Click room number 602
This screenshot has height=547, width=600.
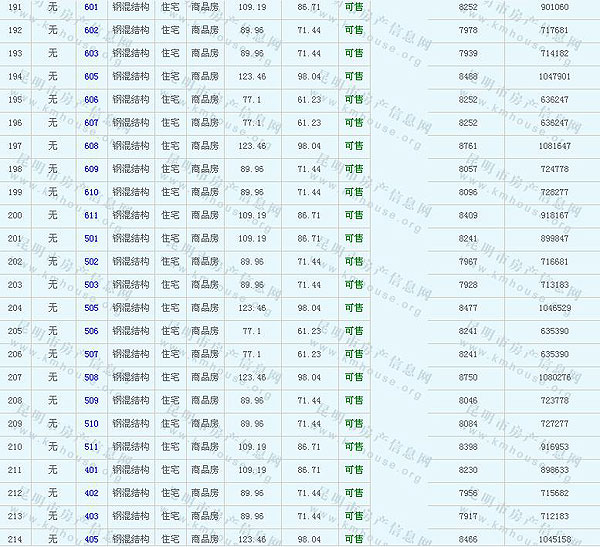pyautogui.click(x=91, y=30)
